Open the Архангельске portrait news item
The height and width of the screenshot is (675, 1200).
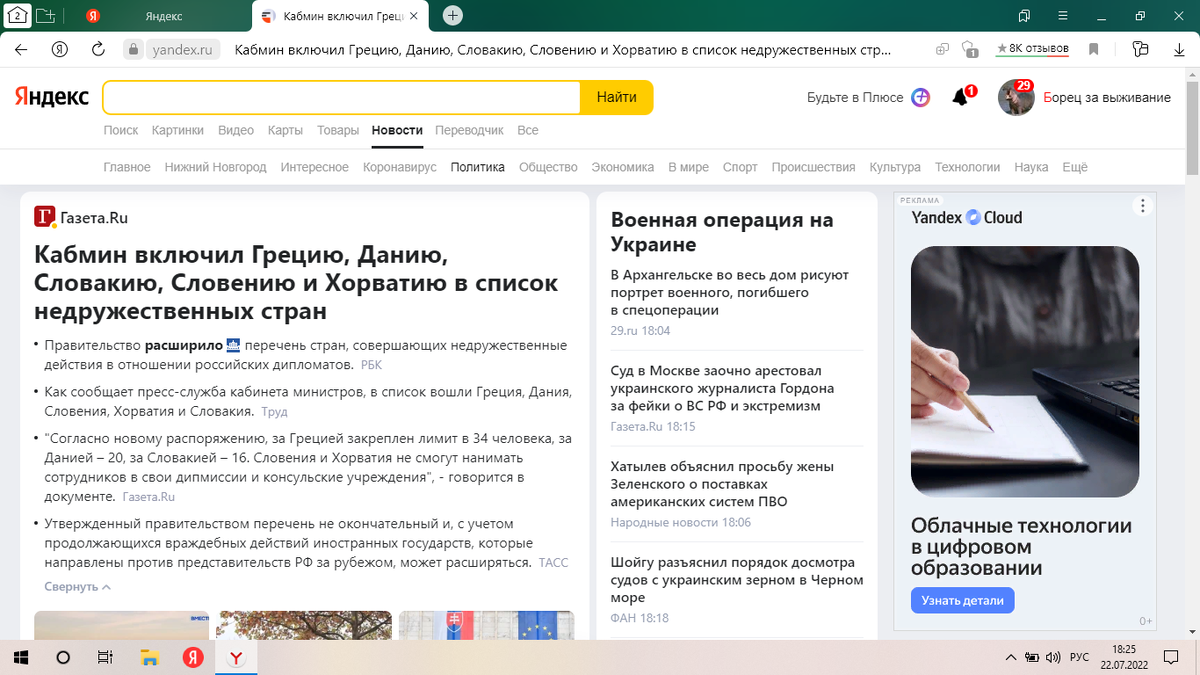731,292
